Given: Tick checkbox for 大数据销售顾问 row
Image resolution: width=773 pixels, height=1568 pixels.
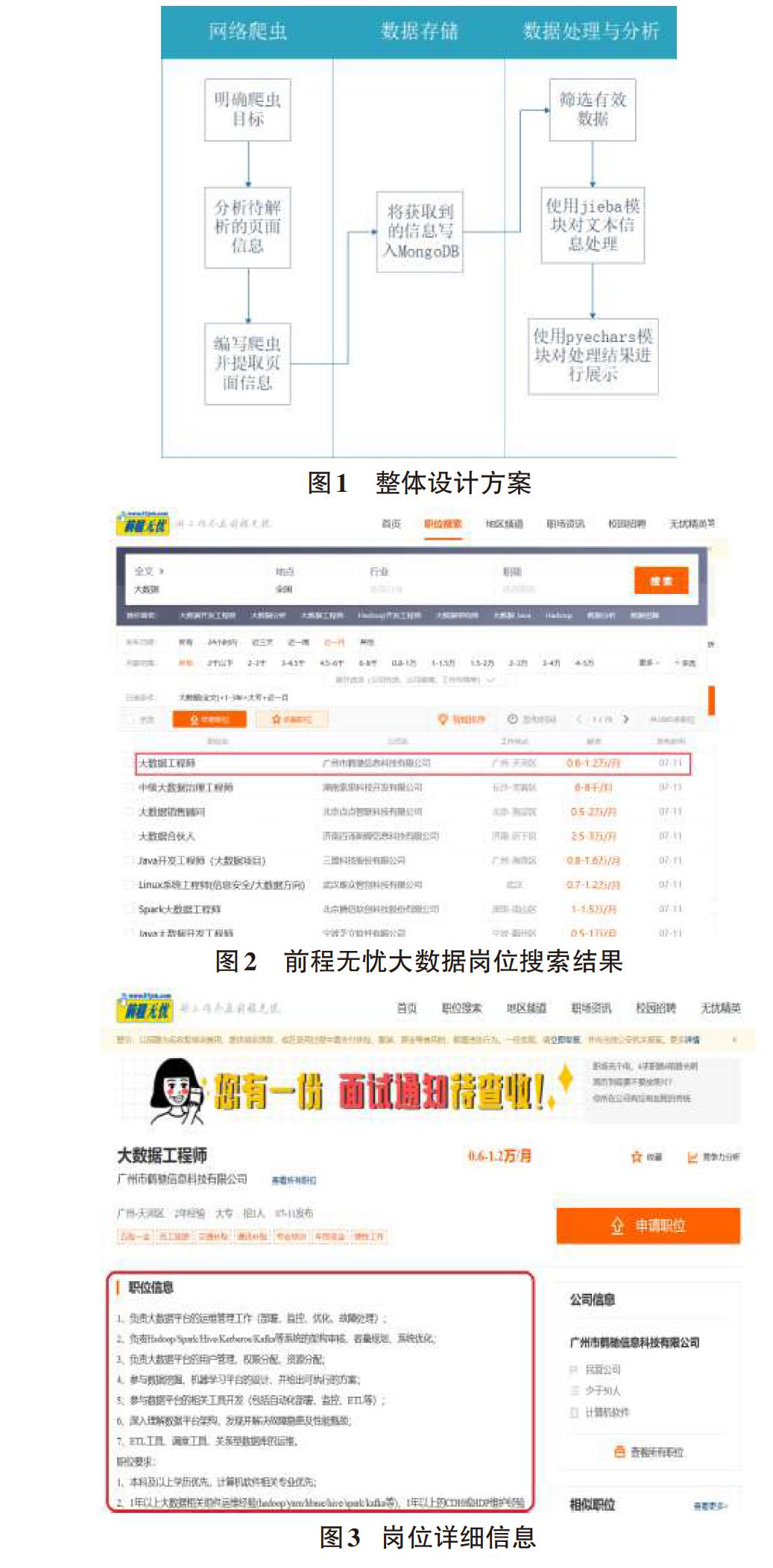Looking at the screenshot, I should (128, 812).
